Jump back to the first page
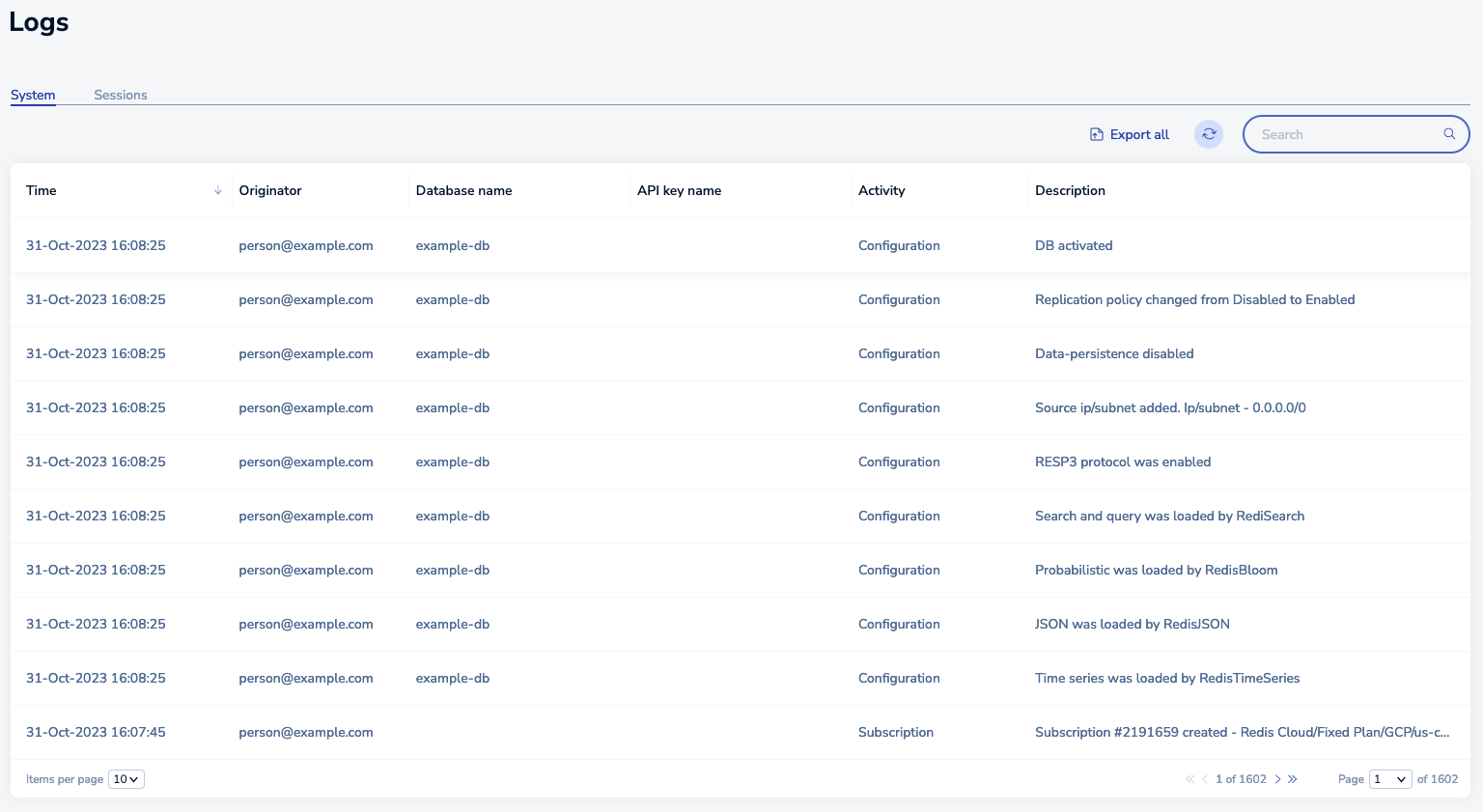This screenshot has width=1483, height=812. [1189, 779]
